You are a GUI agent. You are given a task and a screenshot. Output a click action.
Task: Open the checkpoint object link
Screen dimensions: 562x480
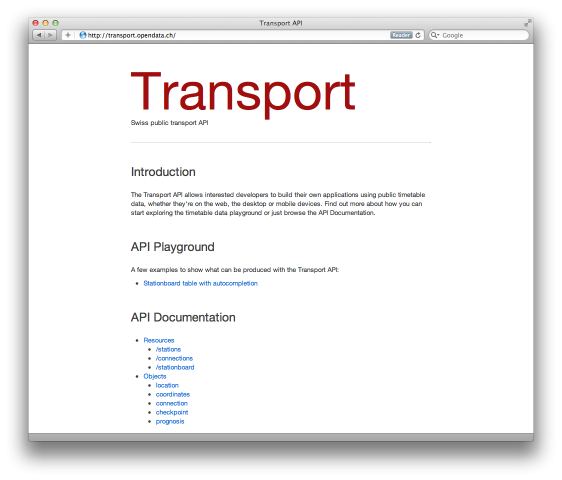tap(172, 412)
